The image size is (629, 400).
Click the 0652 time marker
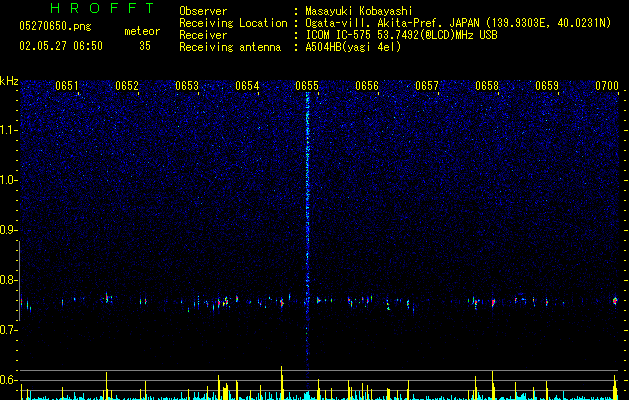127,86
